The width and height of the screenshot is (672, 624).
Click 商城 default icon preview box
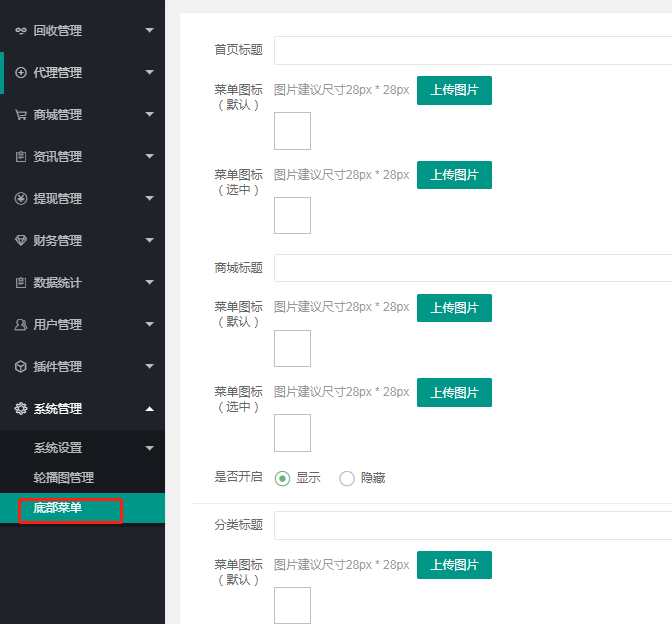(x=292, y=348)
